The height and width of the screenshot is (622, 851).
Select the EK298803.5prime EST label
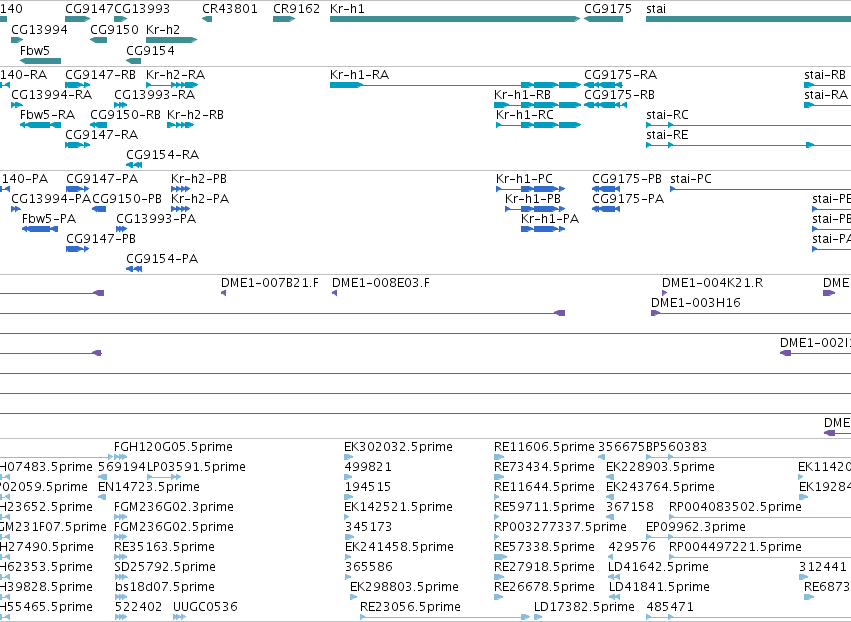[x=404, y=587]
